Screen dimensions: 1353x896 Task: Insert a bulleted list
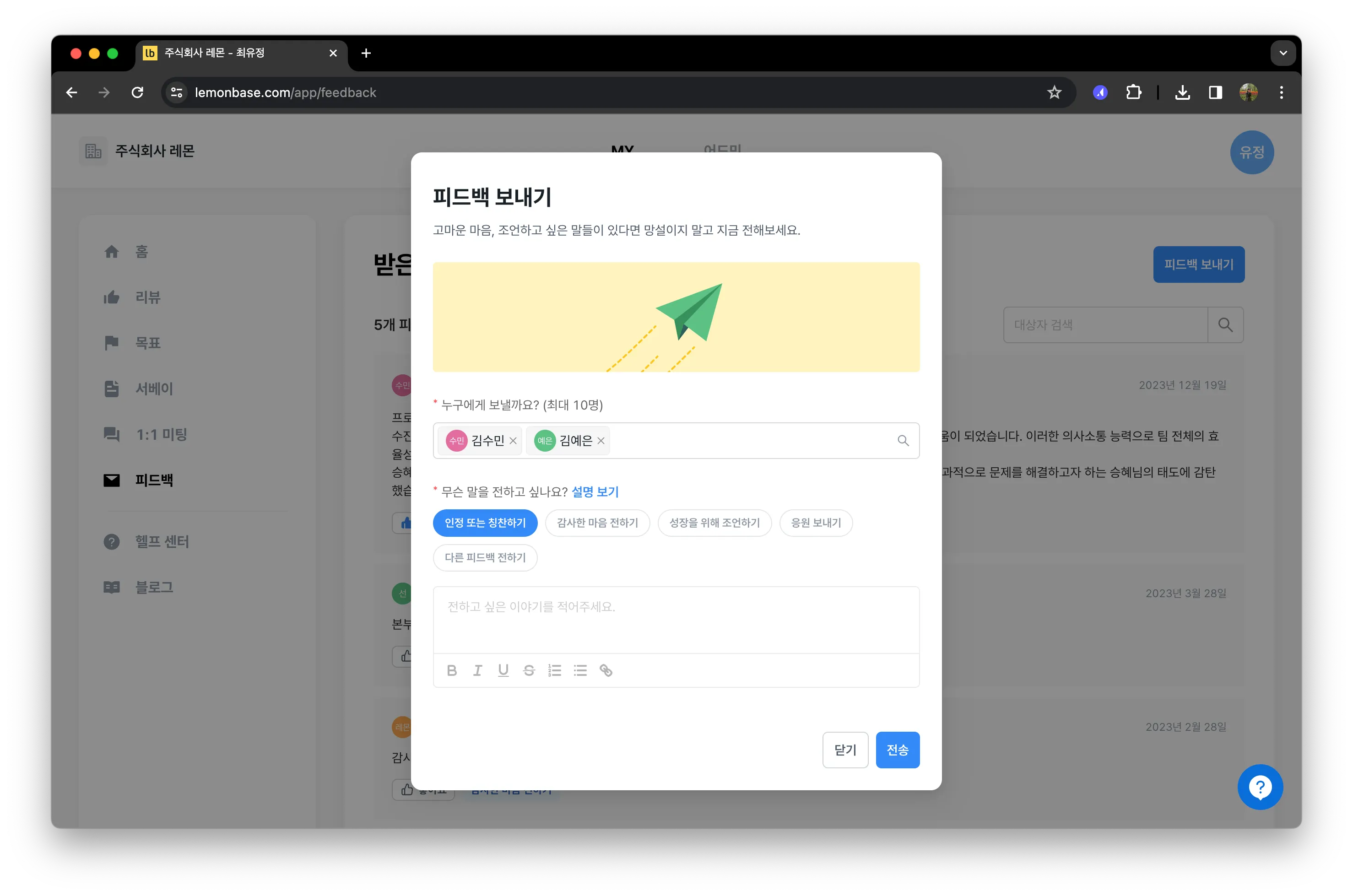click(580, 670)
